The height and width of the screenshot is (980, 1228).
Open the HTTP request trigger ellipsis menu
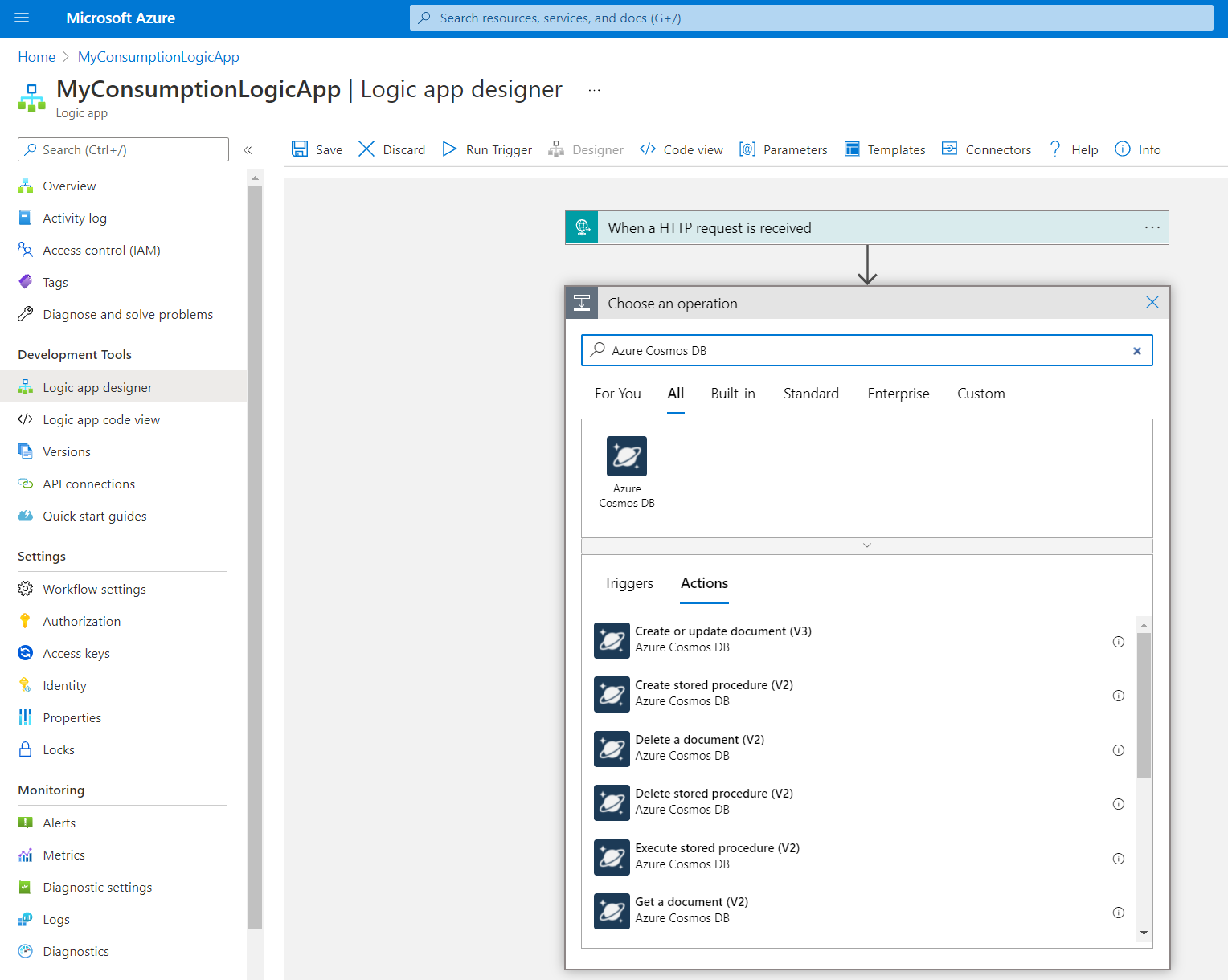(1152, 227)
